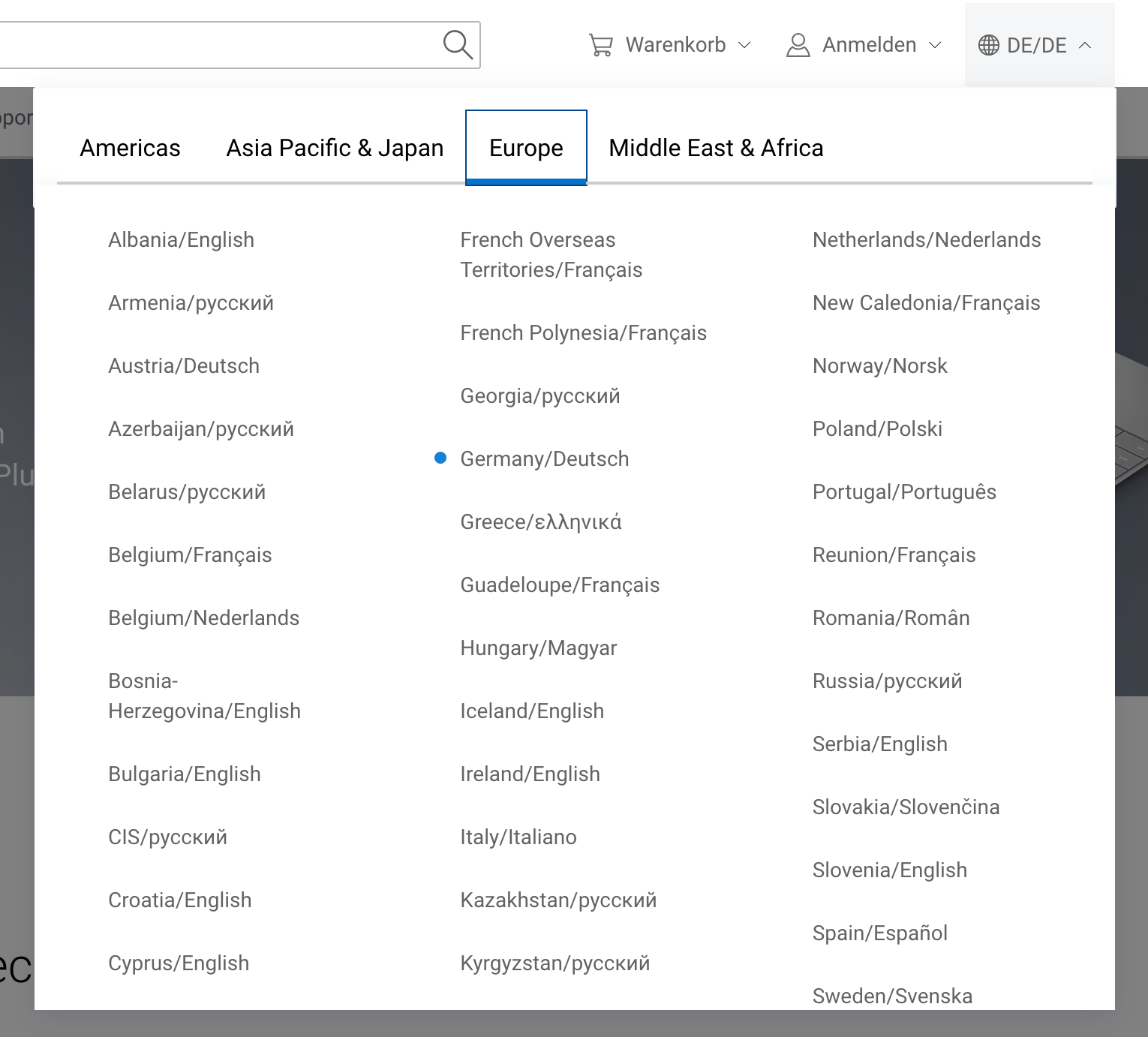Choose Italy/Italiano region link

(x=518, y=837)
